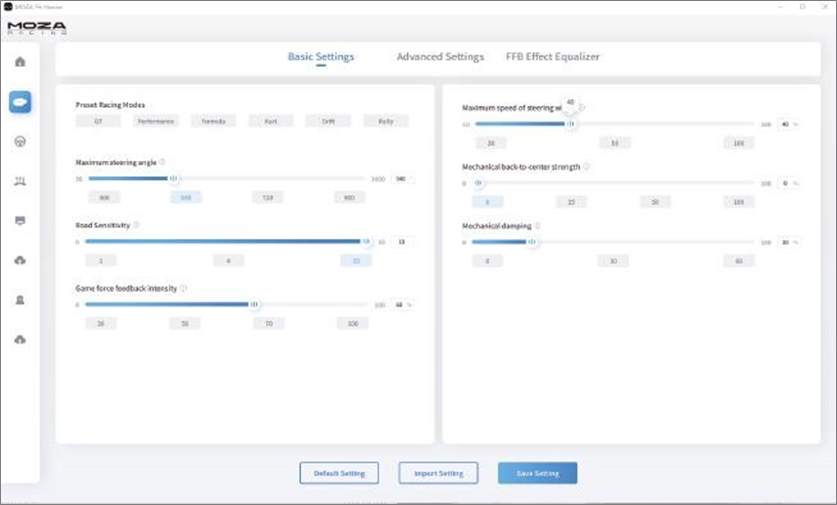Click the Mechanical damping slider handle
Viewport: 837px width, 505px height.
[x=532, y=242]
